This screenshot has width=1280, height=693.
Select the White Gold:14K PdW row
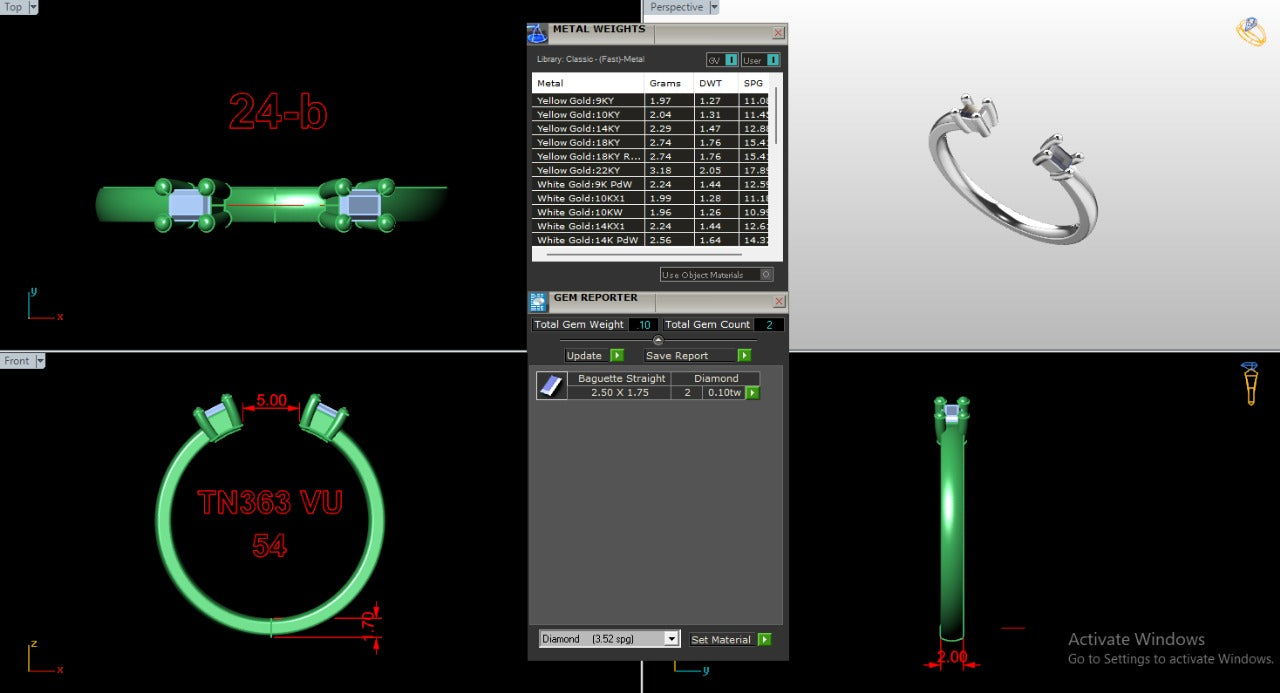pyautogui.click(x=650, y=240)
